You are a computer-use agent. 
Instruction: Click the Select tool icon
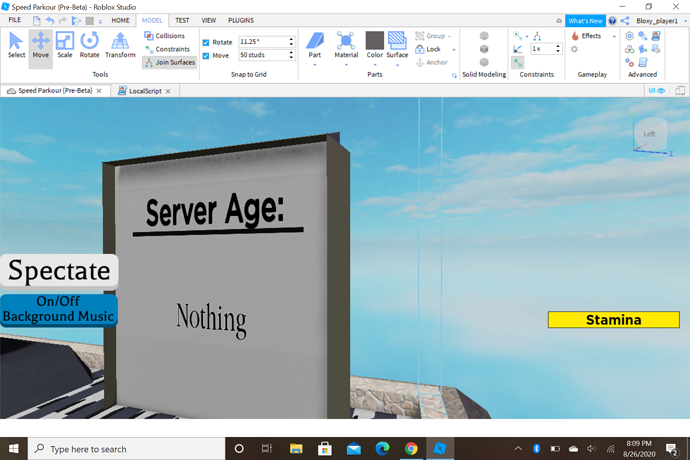coord(16,45)
